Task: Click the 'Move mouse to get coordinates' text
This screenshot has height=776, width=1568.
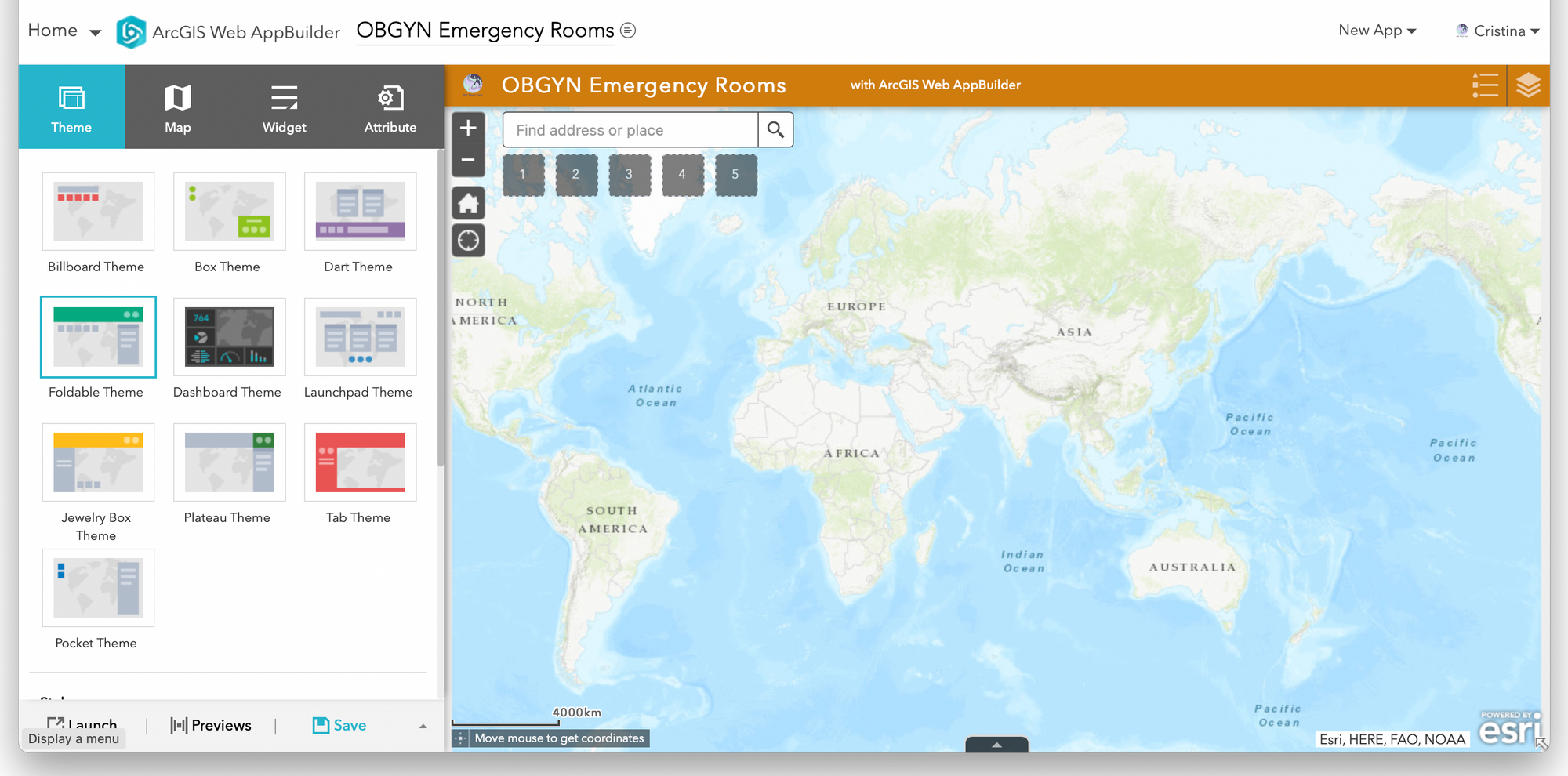Action: 560,738
